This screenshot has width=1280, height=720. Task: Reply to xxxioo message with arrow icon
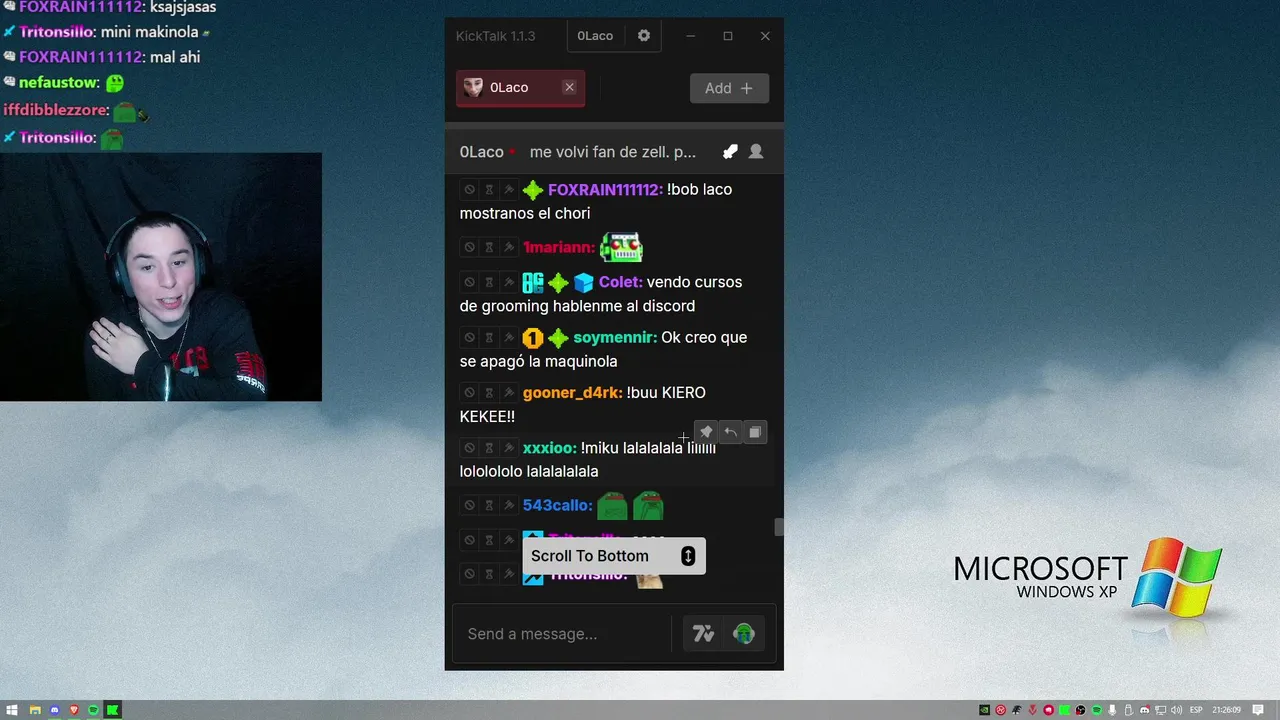click(730, 432)
